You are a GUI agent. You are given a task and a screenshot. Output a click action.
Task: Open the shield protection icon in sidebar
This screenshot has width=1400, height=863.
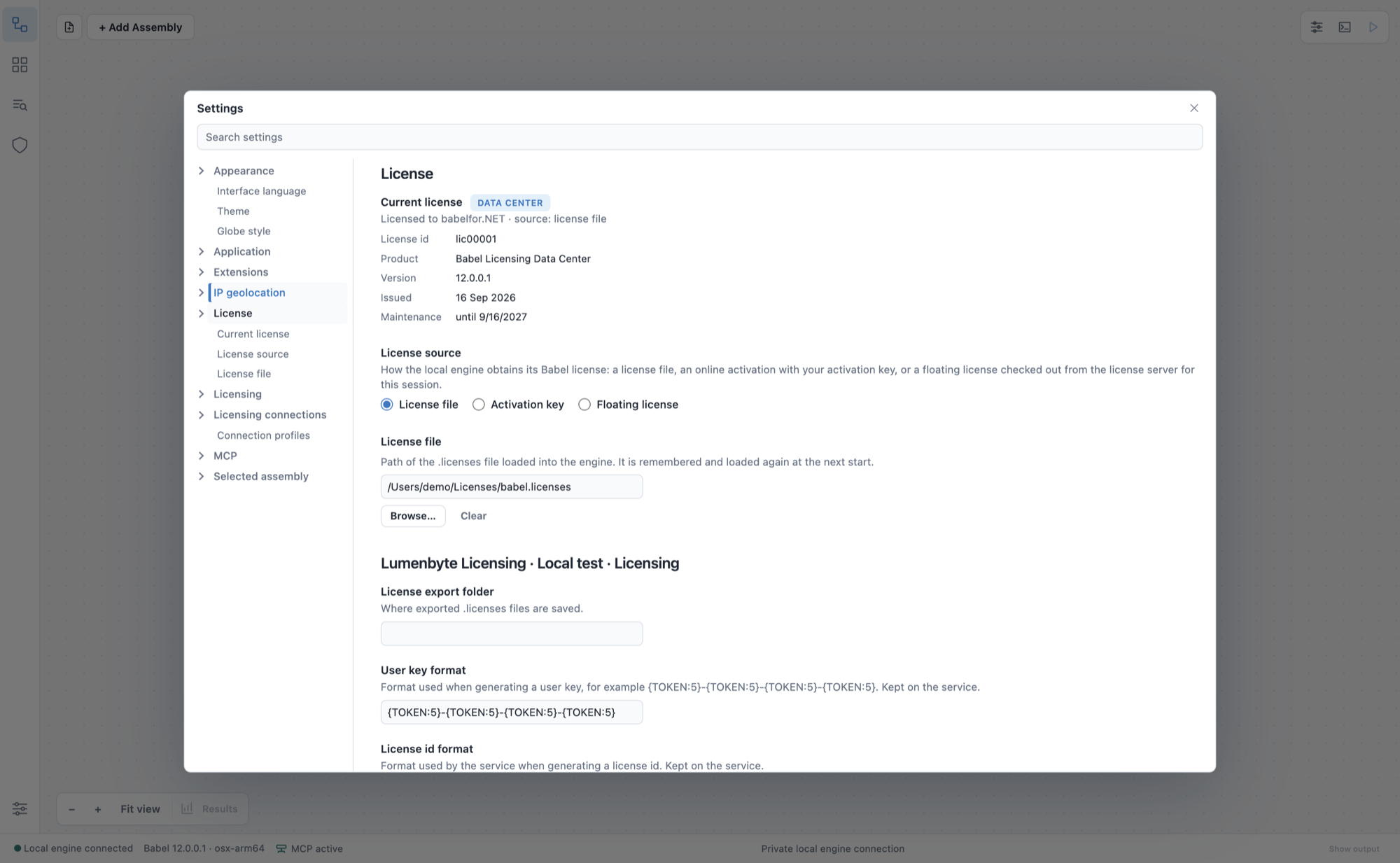coord(20,145)
